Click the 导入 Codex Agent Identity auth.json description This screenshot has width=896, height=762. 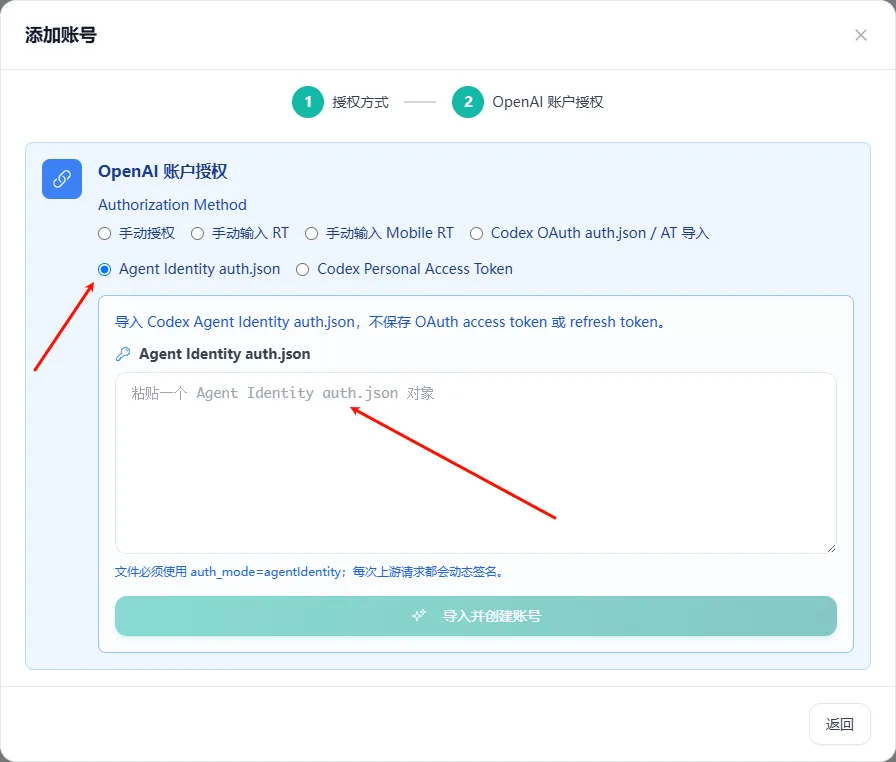391,322
